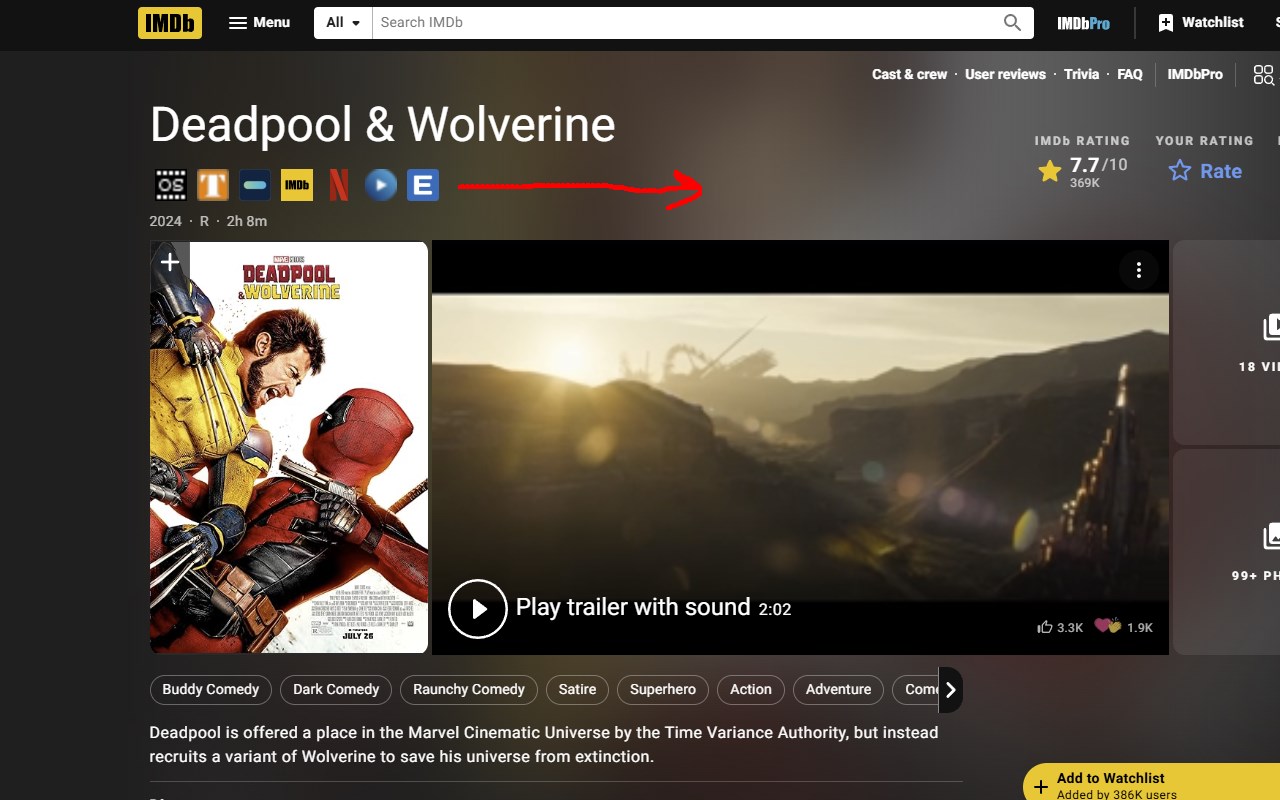The width and height of the screenshot is (1280, 800).
Task: Select the Adventure genre chip
Action: pyautogui.click(x=838, y=689)
